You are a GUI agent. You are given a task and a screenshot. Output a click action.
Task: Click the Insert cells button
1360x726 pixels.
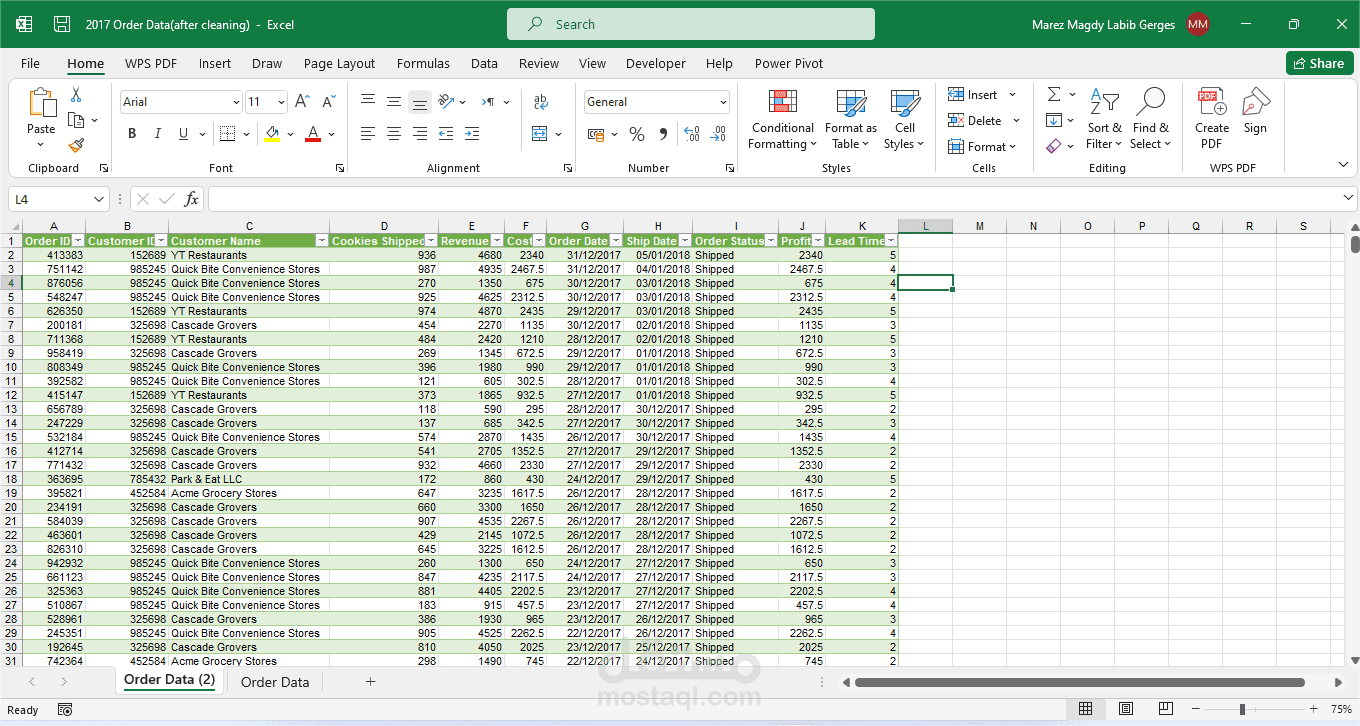click(x=982, y=95)
